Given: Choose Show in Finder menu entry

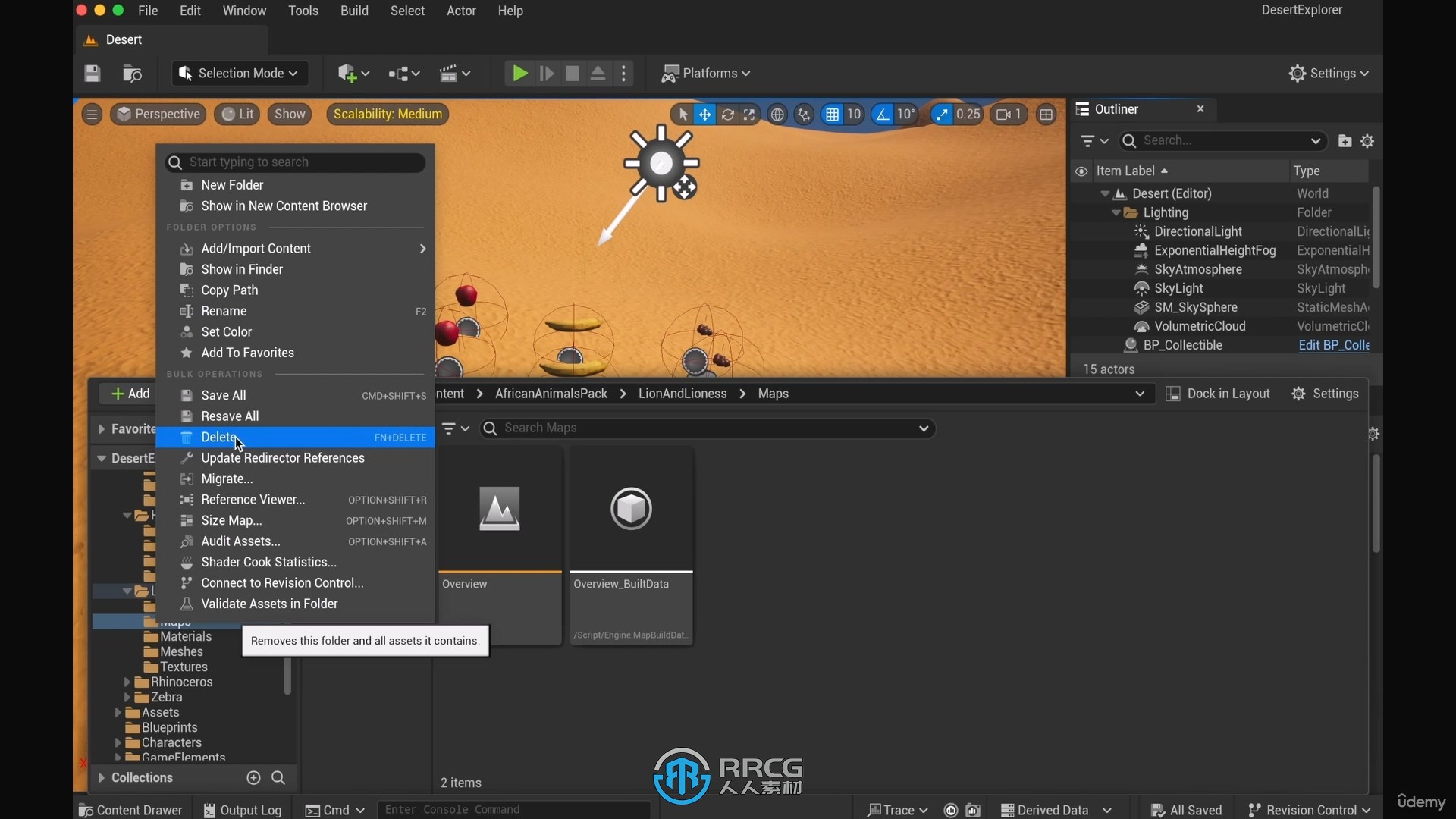Looking at the screenshot, I should point(295,269).
